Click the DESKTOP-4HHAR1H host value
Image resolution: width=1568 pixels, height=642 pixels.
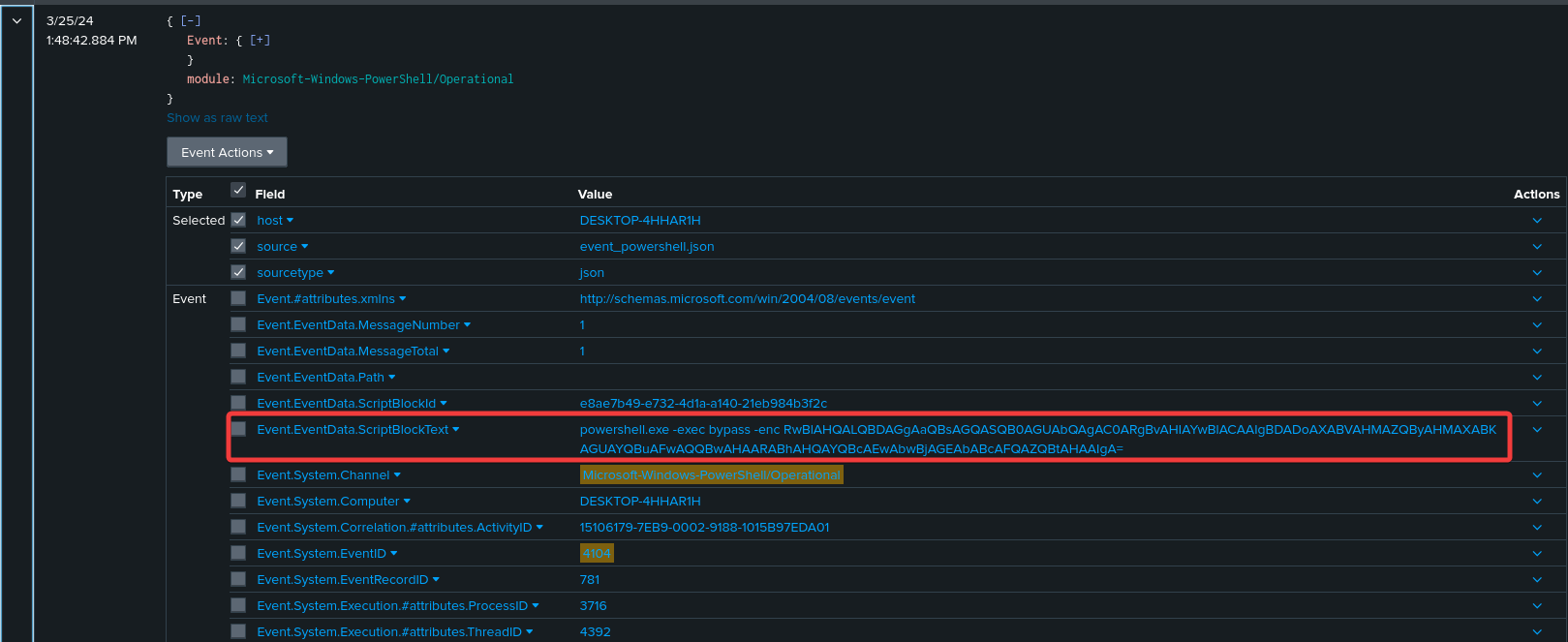[x=640, y=221]
